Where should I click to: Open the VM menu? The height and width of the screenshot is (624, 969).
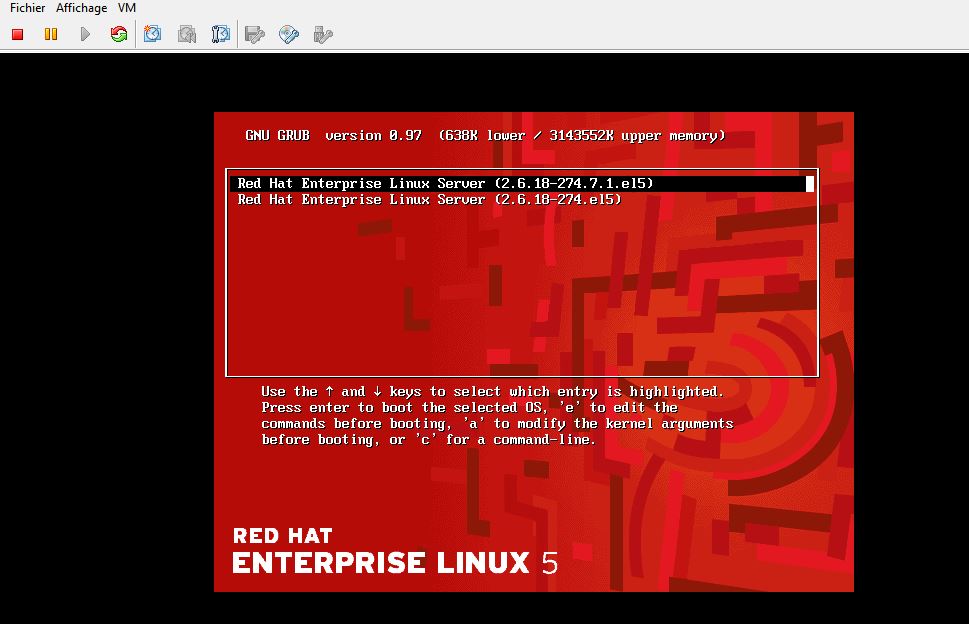click(x=127, y=8)
